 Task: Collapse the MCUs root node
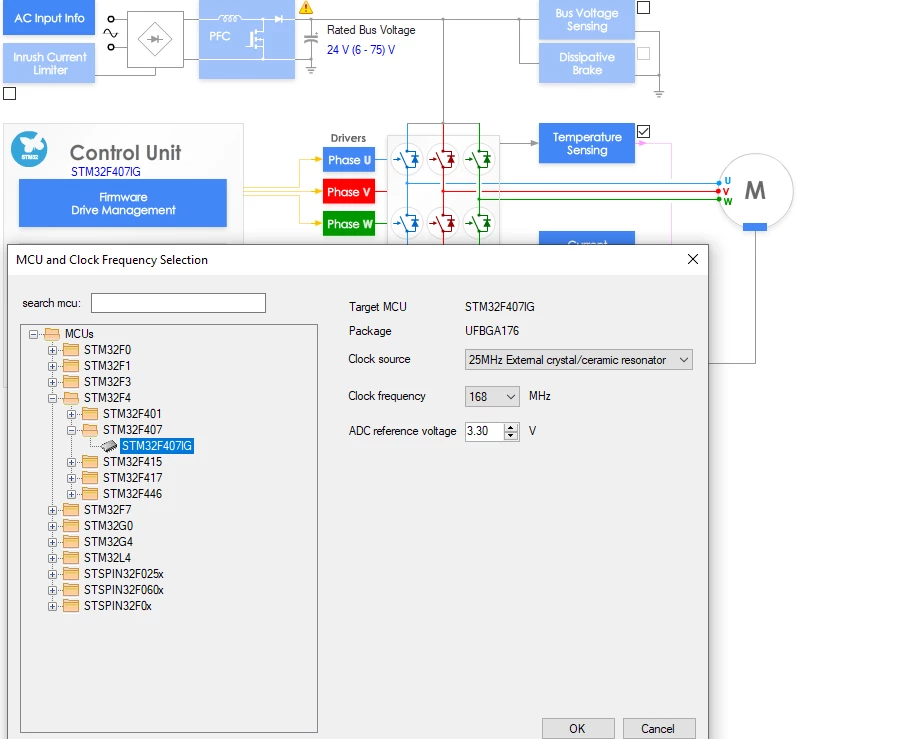tap(33, 334)
